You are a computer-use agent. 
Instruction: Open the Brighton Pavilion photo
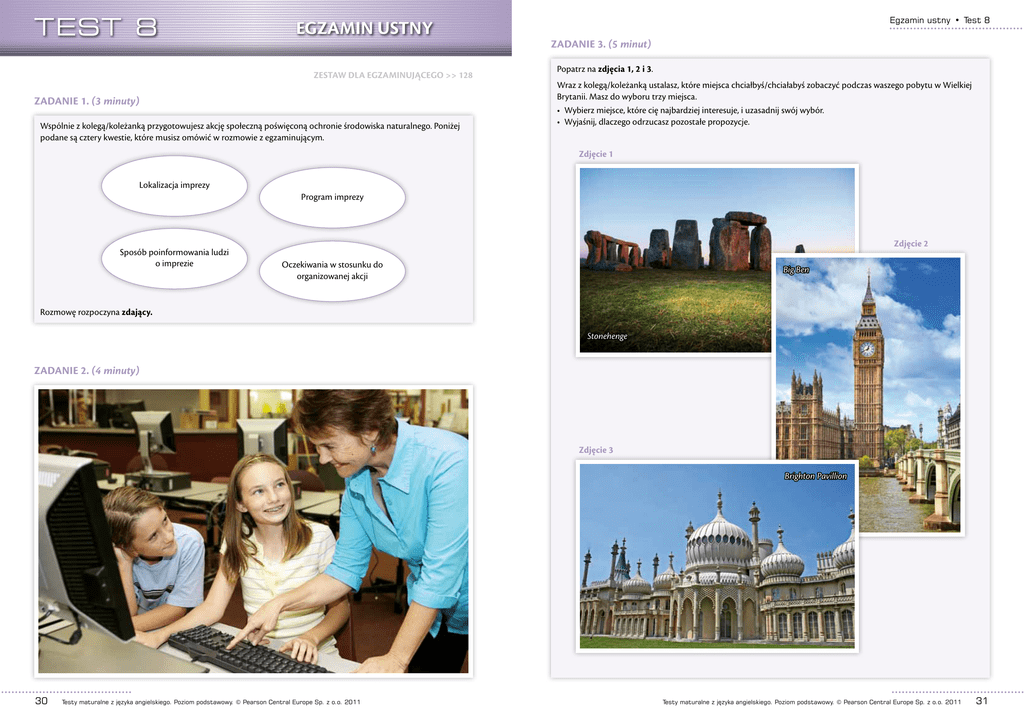pyautogui.click(x=717, y=555)
